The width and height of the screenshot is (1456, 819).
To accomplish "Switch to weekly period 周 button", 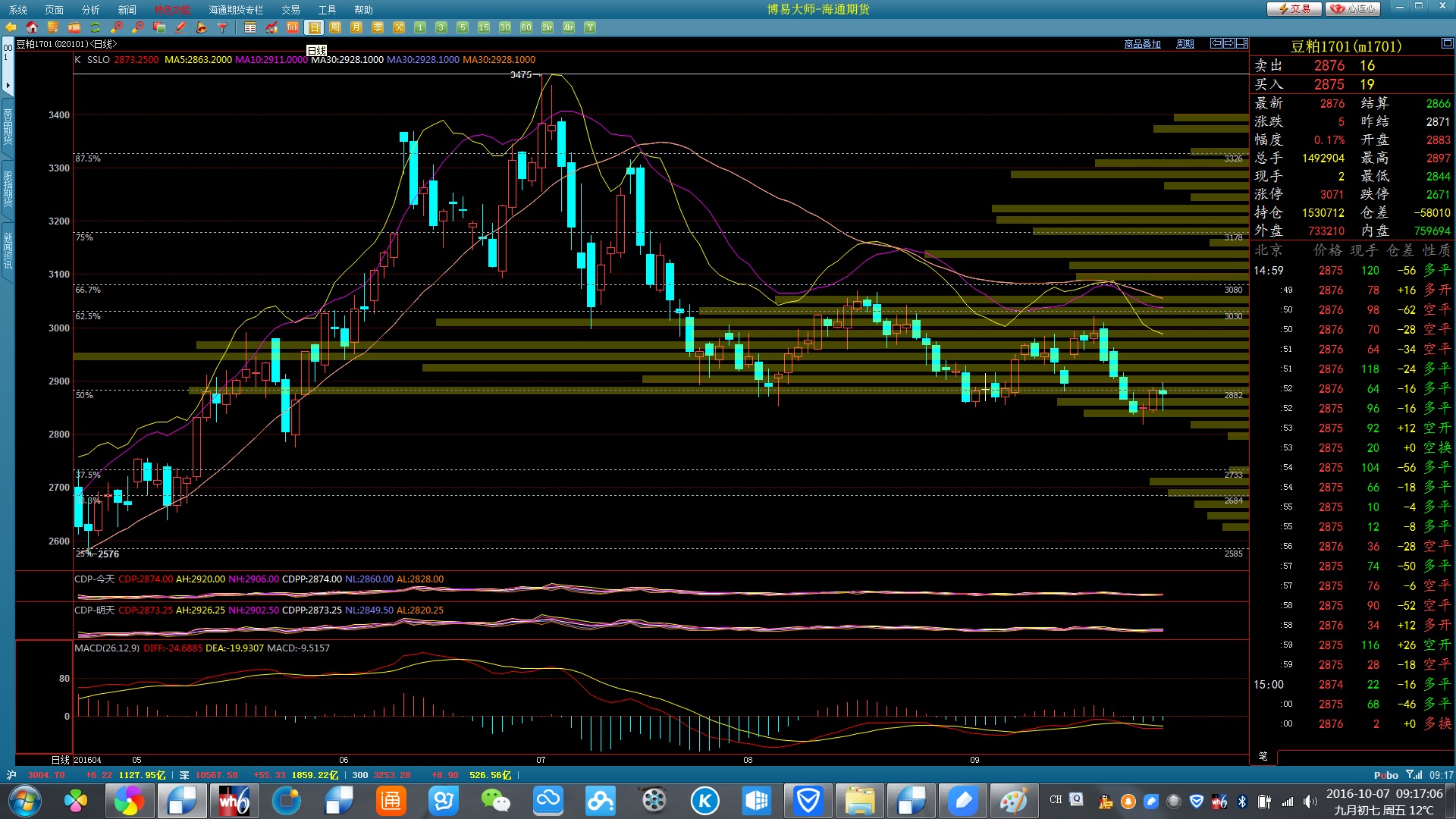I will (x=335, y=27).
